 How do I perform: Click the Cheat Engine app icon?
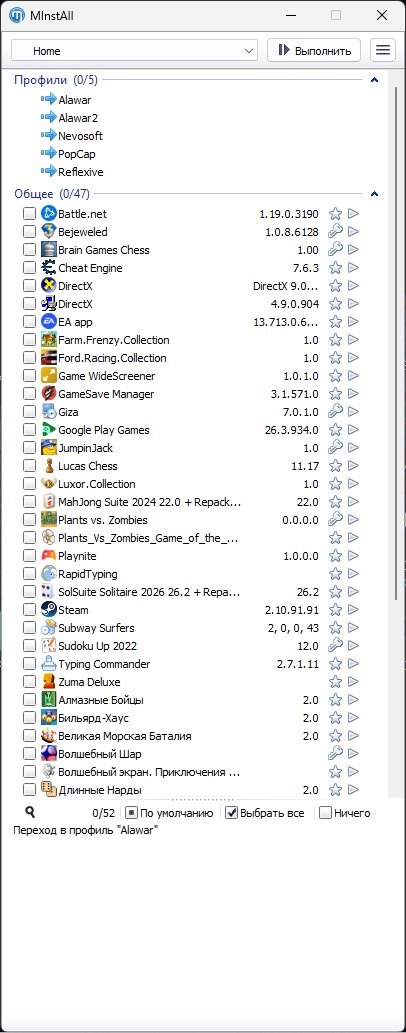tap(49, 268)
